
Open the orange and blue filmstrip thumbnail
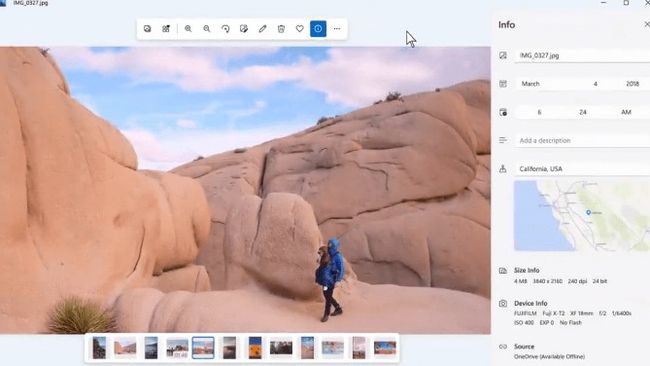pyautogui.click(x=255, y=347)
